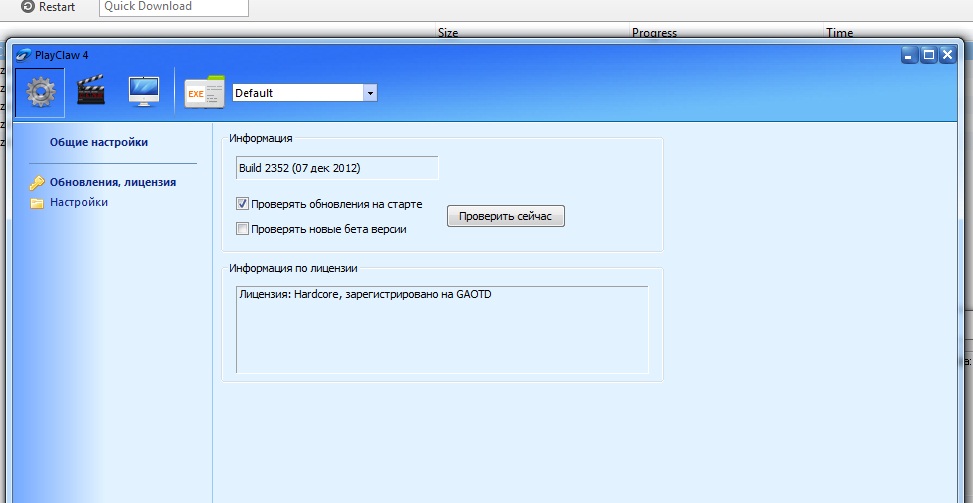This screenshot has height=503, width=973.
Task: Click the license information text box
Action: (x=442, y=329)
